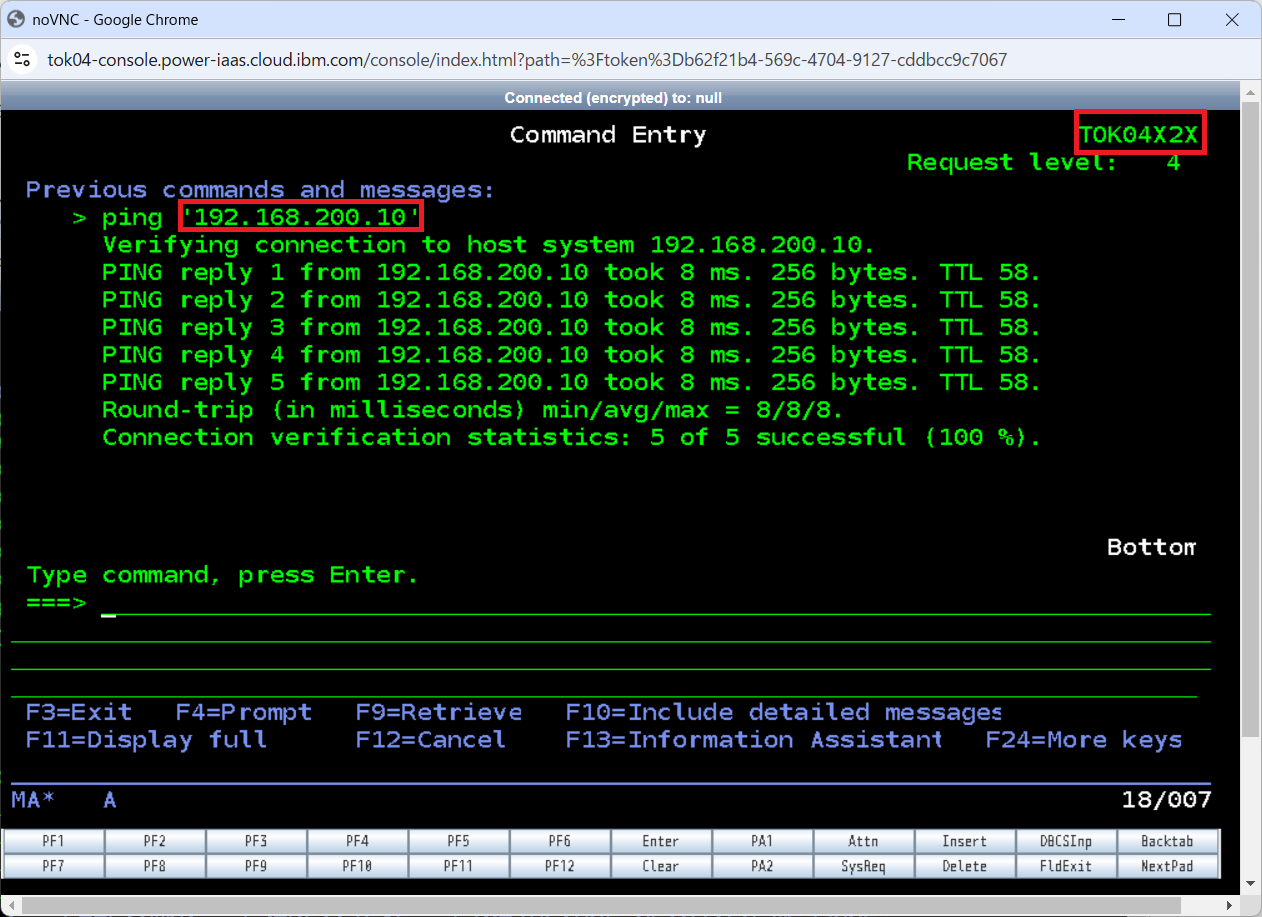Click the Connection verification statistics line
This screenshot has width=1262, height=917.
click(x=572, y=437)
